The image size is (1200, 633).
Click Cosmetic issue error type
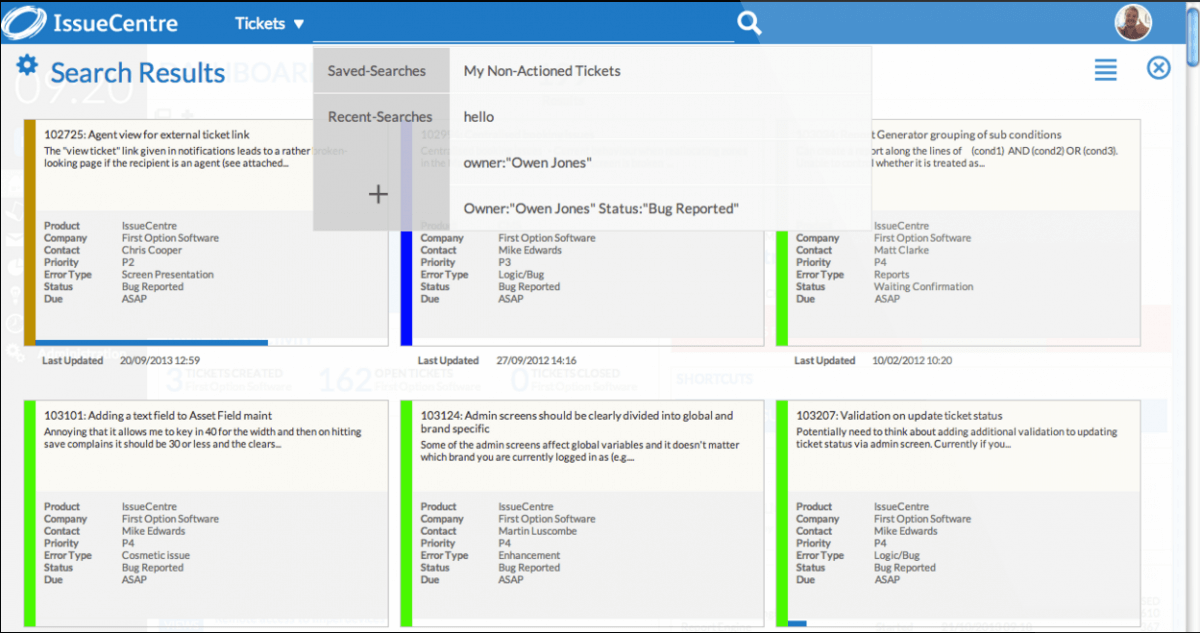point(156,555)
